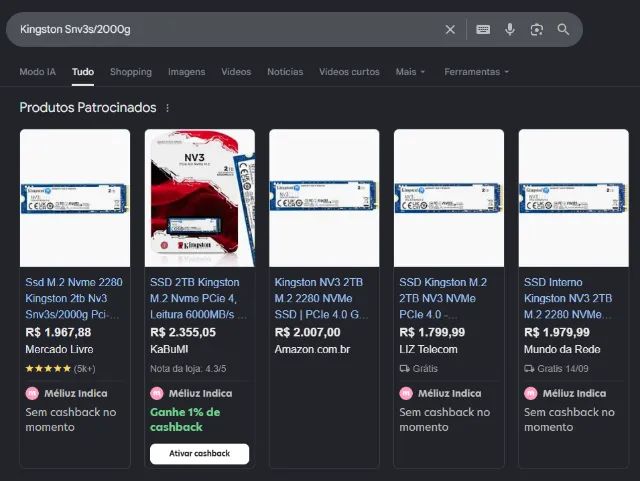This screenshot has height=481, width=640.
Task: Open the Amazon.com.br SSD product image
Action: pos(324,198)
